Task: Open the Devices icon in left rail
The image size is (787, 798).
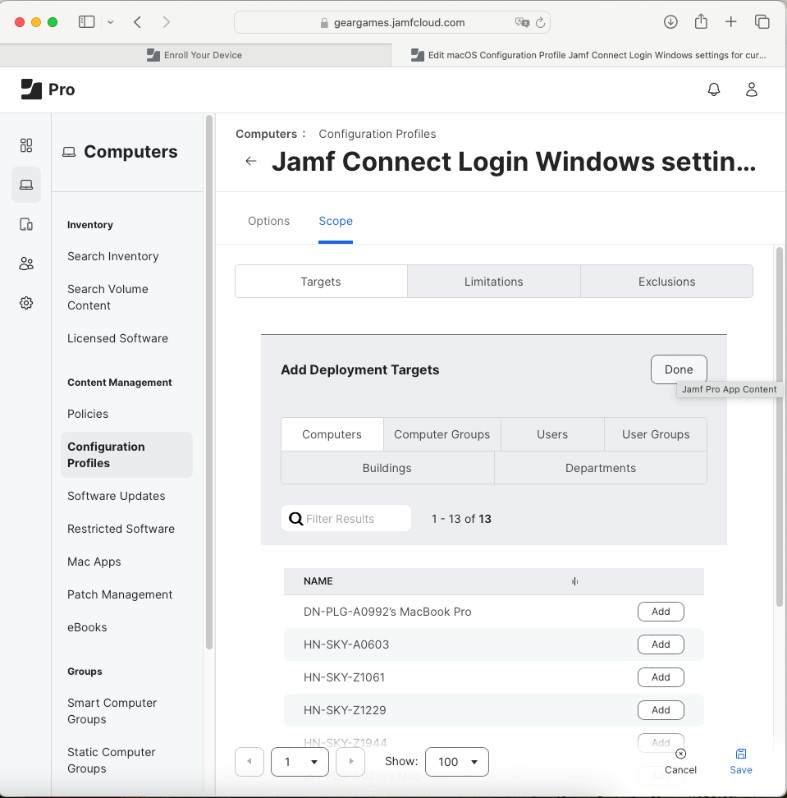Action: point(26,224)
